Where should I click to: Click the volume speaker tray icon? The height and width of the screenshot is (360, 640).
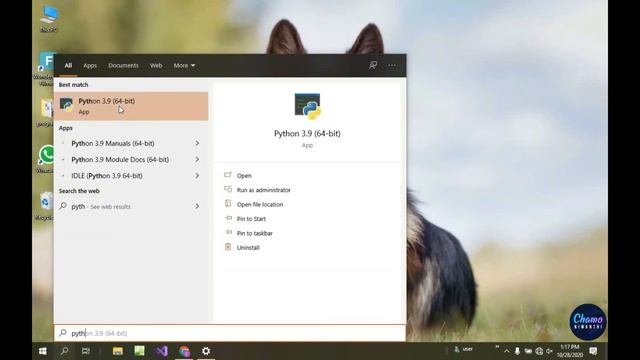pyautogui.click(x=549, y=351)
